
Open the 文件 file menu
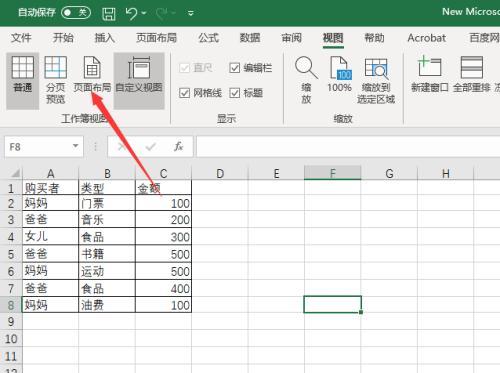click(x=21, y=38)
